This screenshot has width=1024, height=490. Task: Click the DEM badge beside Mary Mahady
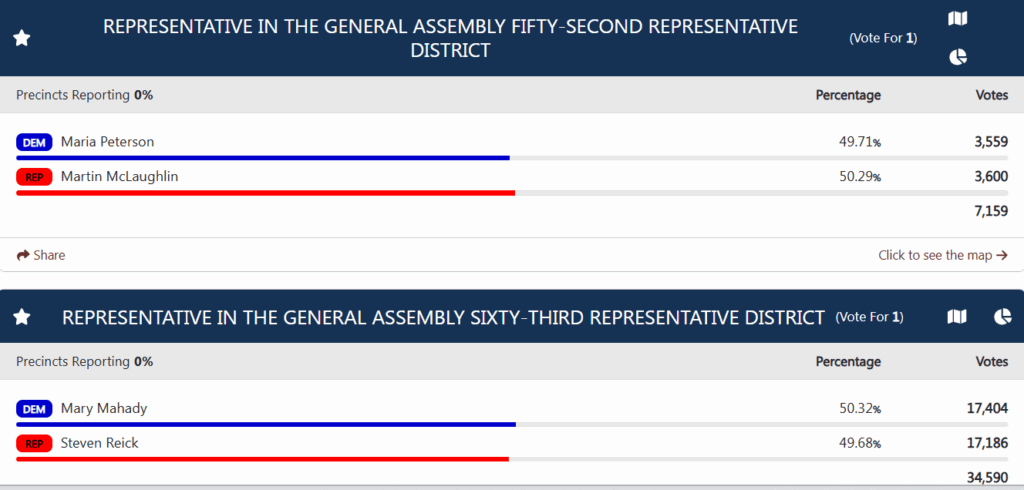click(x=34, y=410)
